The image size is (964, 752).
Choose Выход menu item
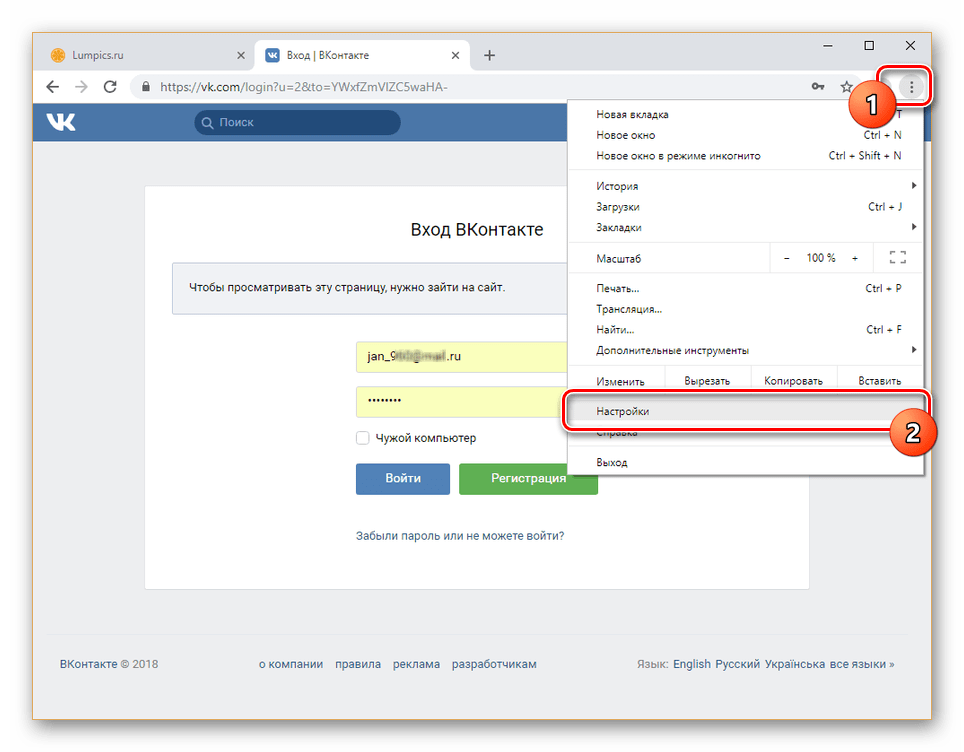tap(745, 462)
